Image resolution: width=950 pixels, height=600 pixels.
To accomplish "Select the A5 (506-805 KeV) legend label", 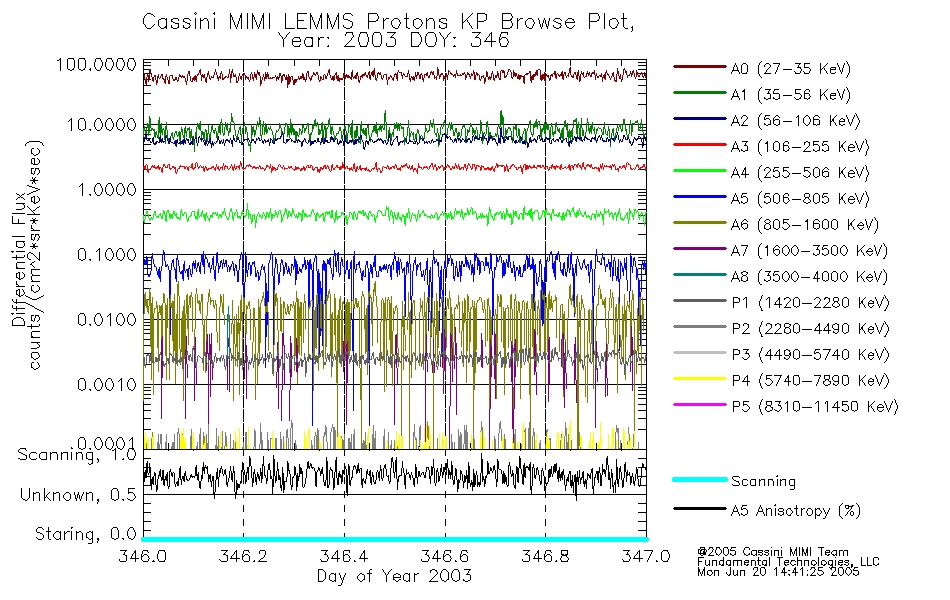I will tap(800, 199).
